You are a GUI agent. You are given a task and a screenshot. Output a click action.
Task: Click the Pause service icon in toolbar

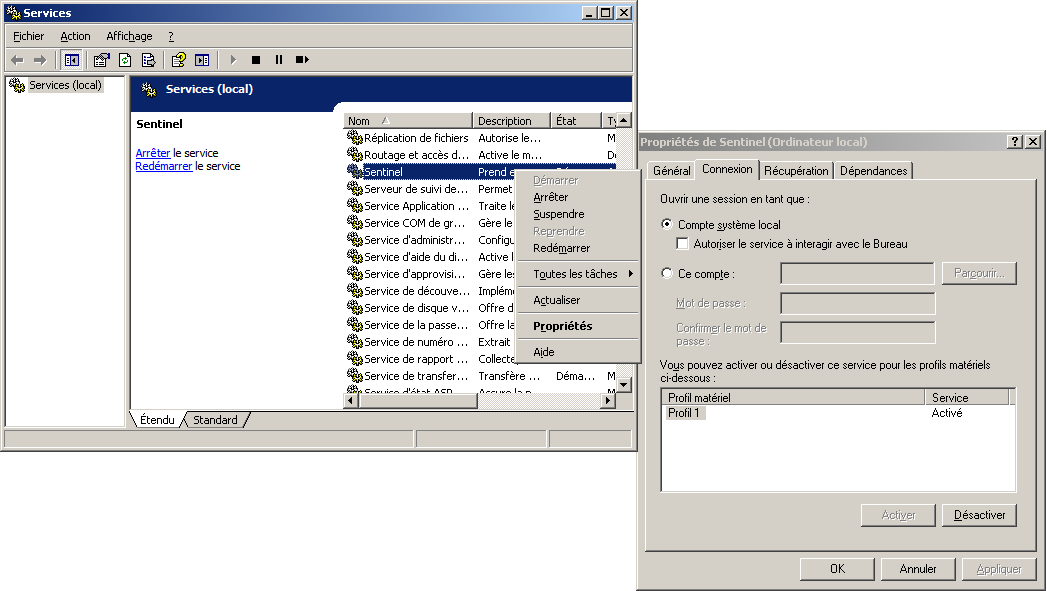pyautogui.click(x=278, y=60)
